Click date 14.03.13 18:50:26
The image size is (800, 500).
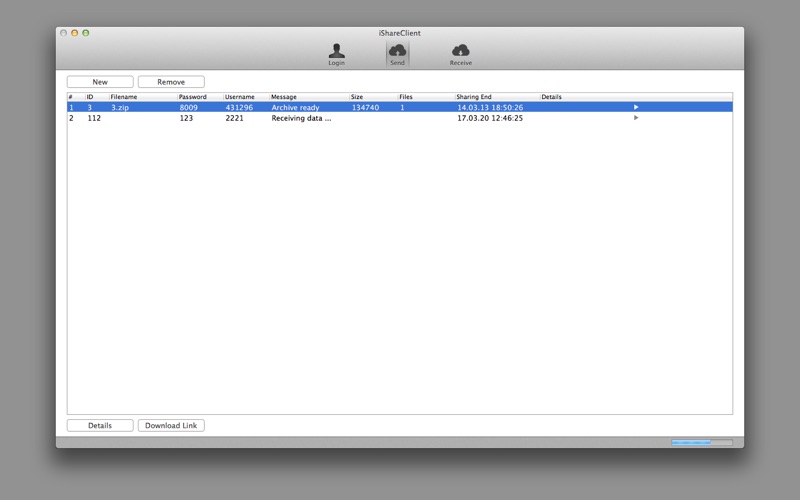point(490,108)
